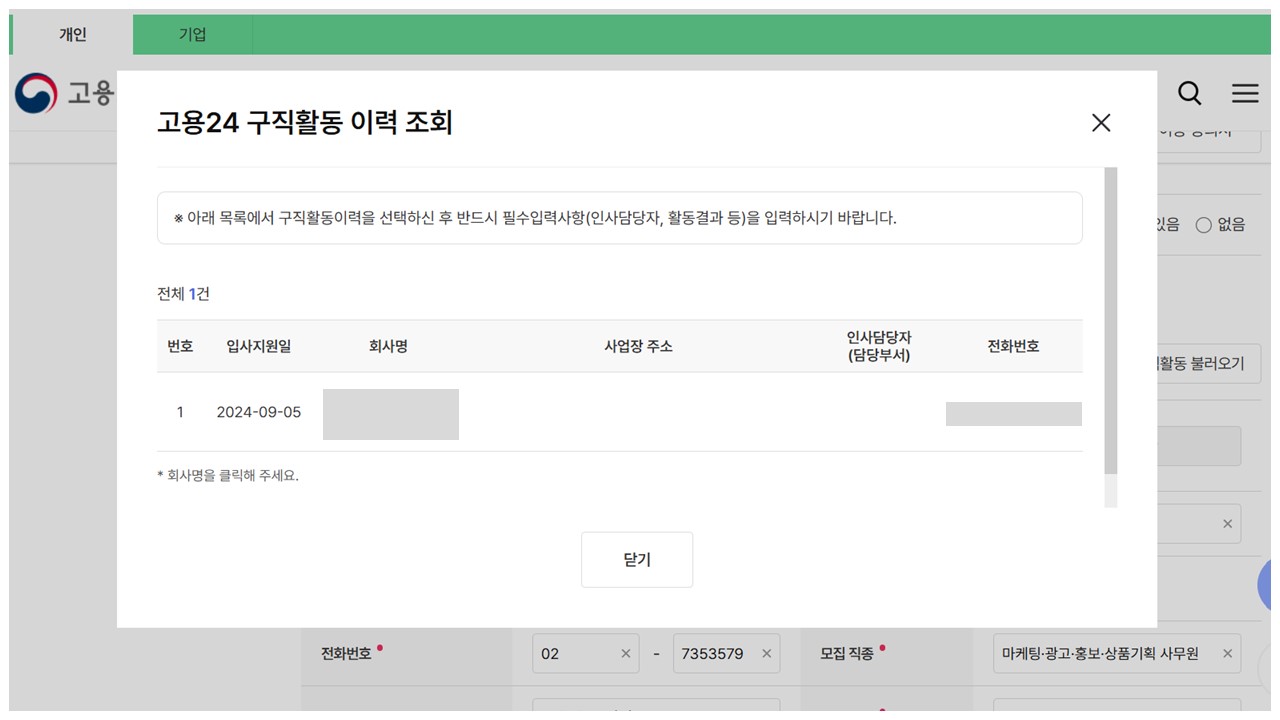Image resolution: width=1280 pixels, height=720 pixels.
Task: Click the dialog's vertical scrollbar
Action: 1110,320
